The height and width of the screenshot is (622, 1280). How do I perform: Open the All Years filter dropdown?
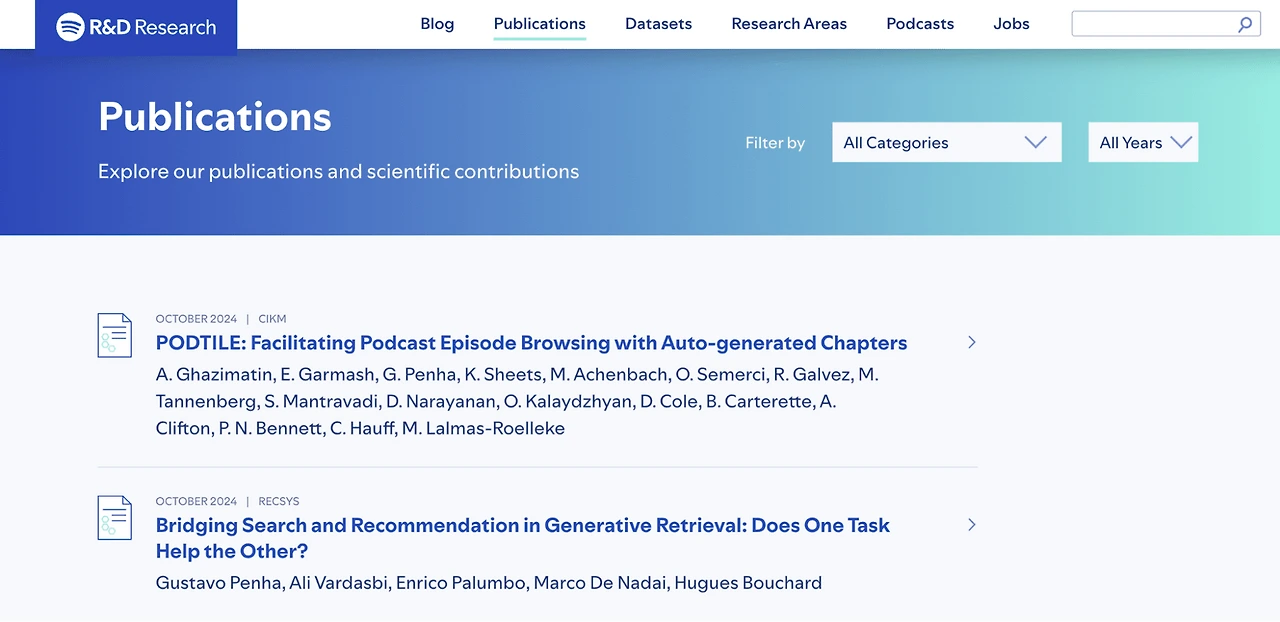(x=1143, y=142)
